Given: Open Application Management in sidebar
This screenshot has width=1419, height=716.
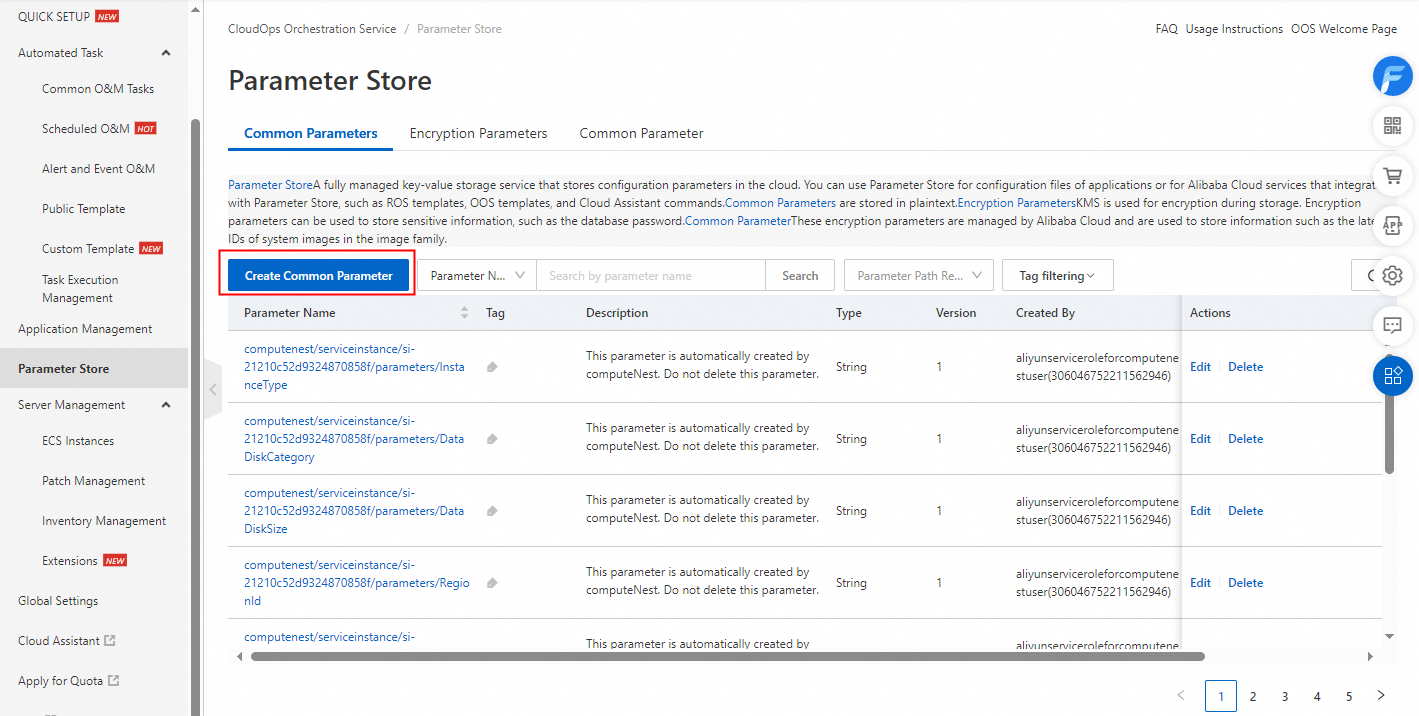Looking at the screenshot, I should [85, 329].
